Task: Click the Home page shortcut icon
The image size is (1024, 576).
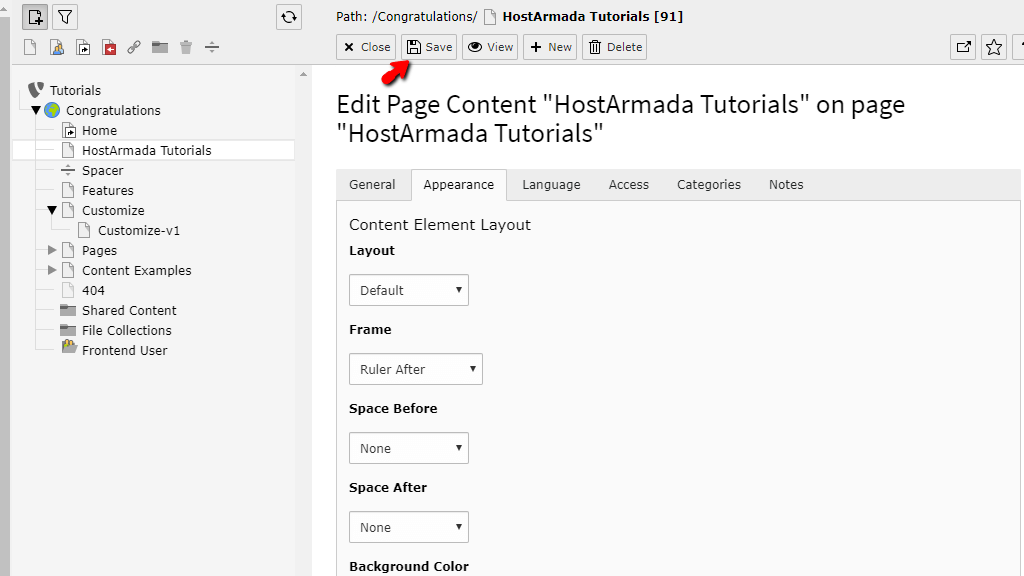Action: pos(69,131)
